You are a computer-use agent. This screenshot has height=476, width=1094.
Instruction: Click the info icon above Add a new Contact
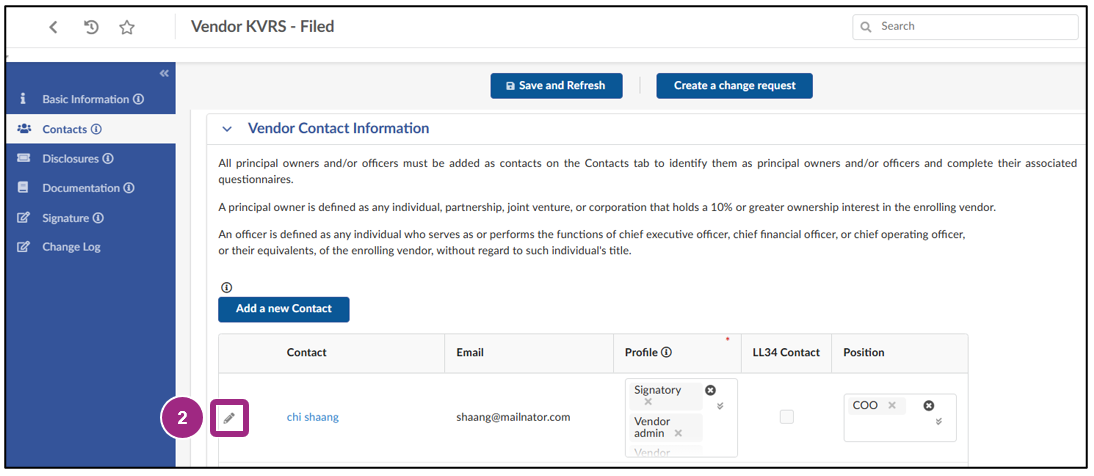(226, 287)
